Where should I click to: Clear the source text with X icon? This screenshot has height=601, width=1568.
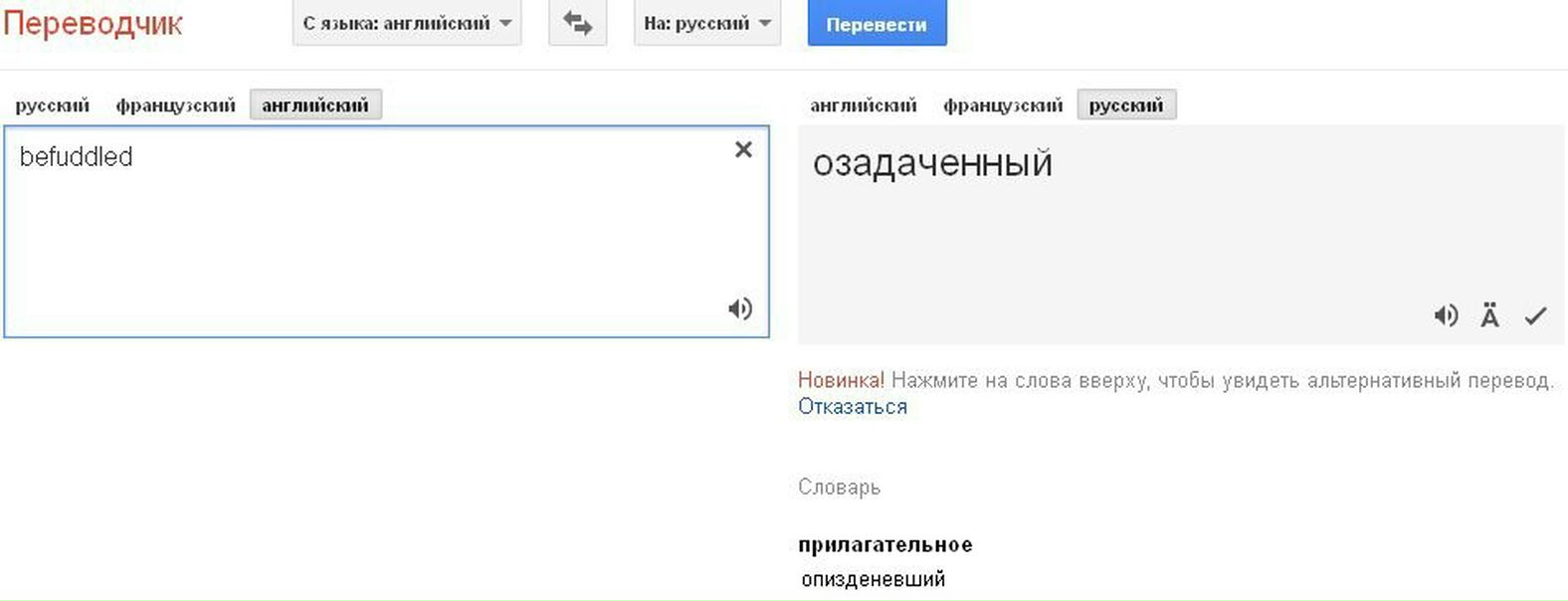(x=743, y=149)
